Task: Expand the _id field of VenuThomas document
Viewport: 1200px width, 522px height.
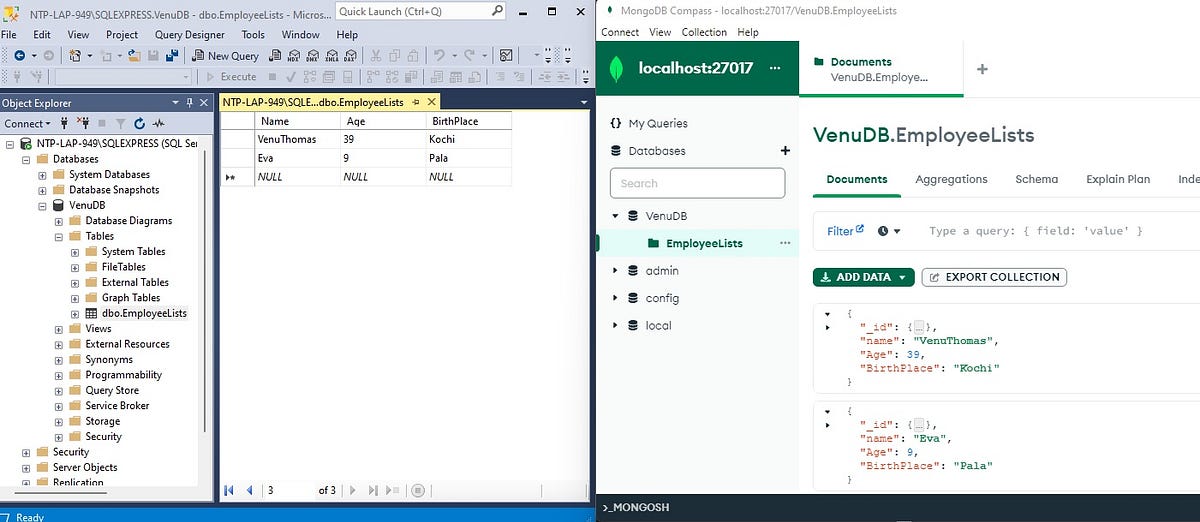Action: [829, 328]
